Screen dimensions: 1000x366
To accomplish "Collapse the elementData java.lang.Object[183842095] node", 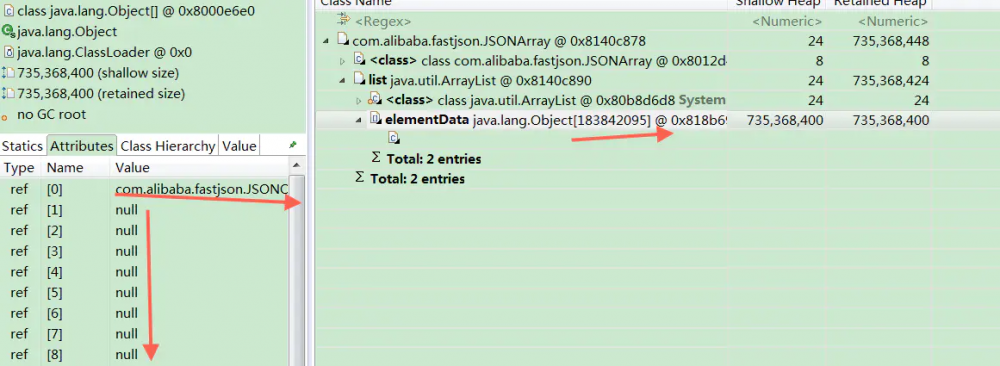I will click(x=359, y=120).
